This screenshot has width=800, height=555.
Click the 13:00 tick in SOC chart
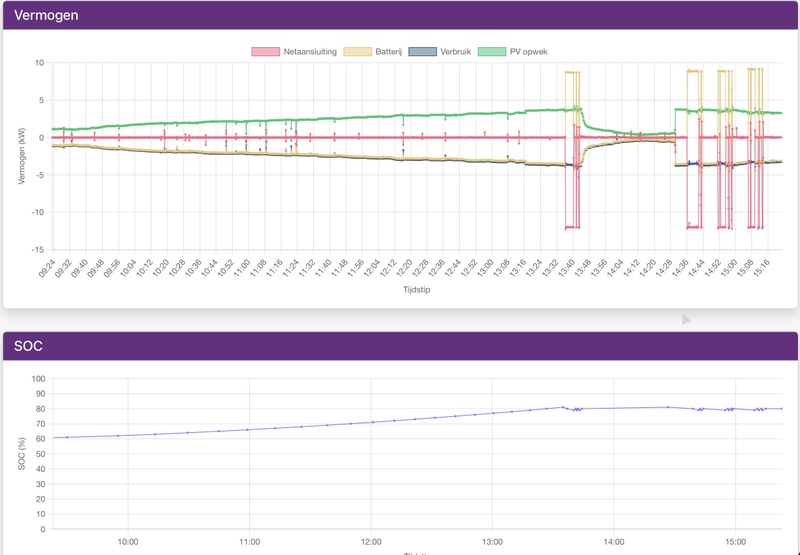(x=492, y=542)
